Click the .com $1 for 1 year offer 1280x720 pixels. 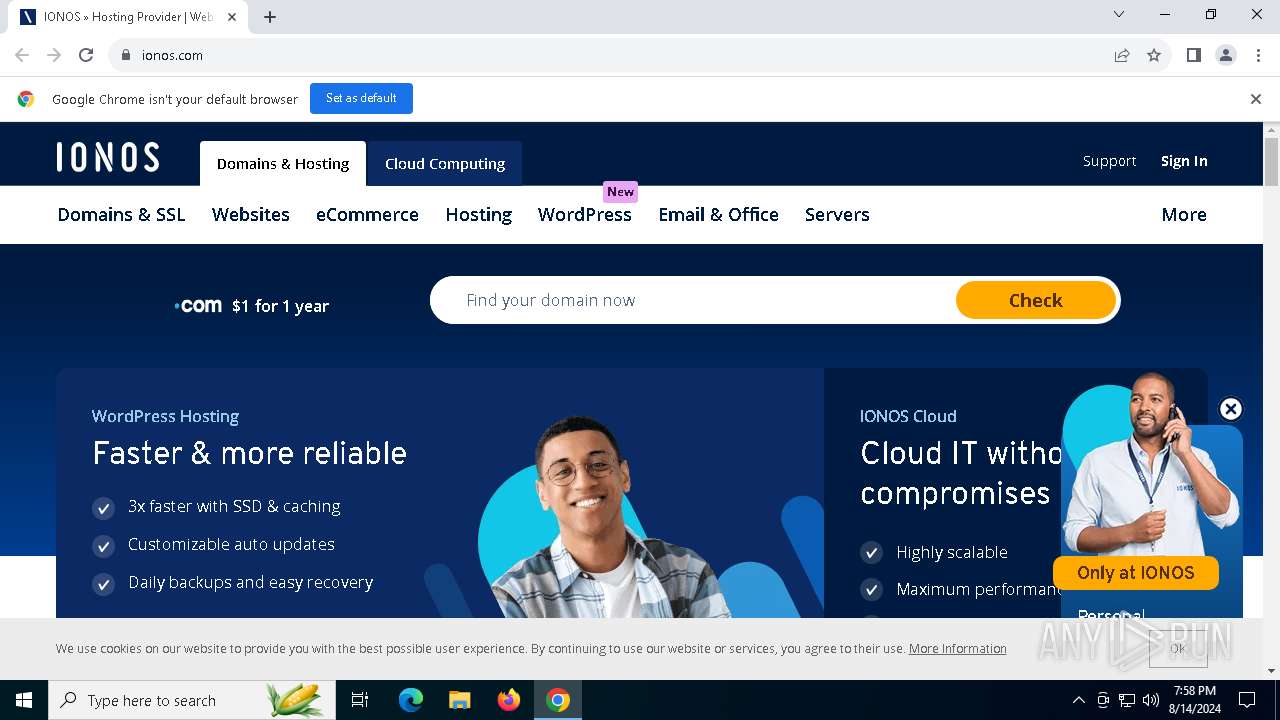point(251,306)
